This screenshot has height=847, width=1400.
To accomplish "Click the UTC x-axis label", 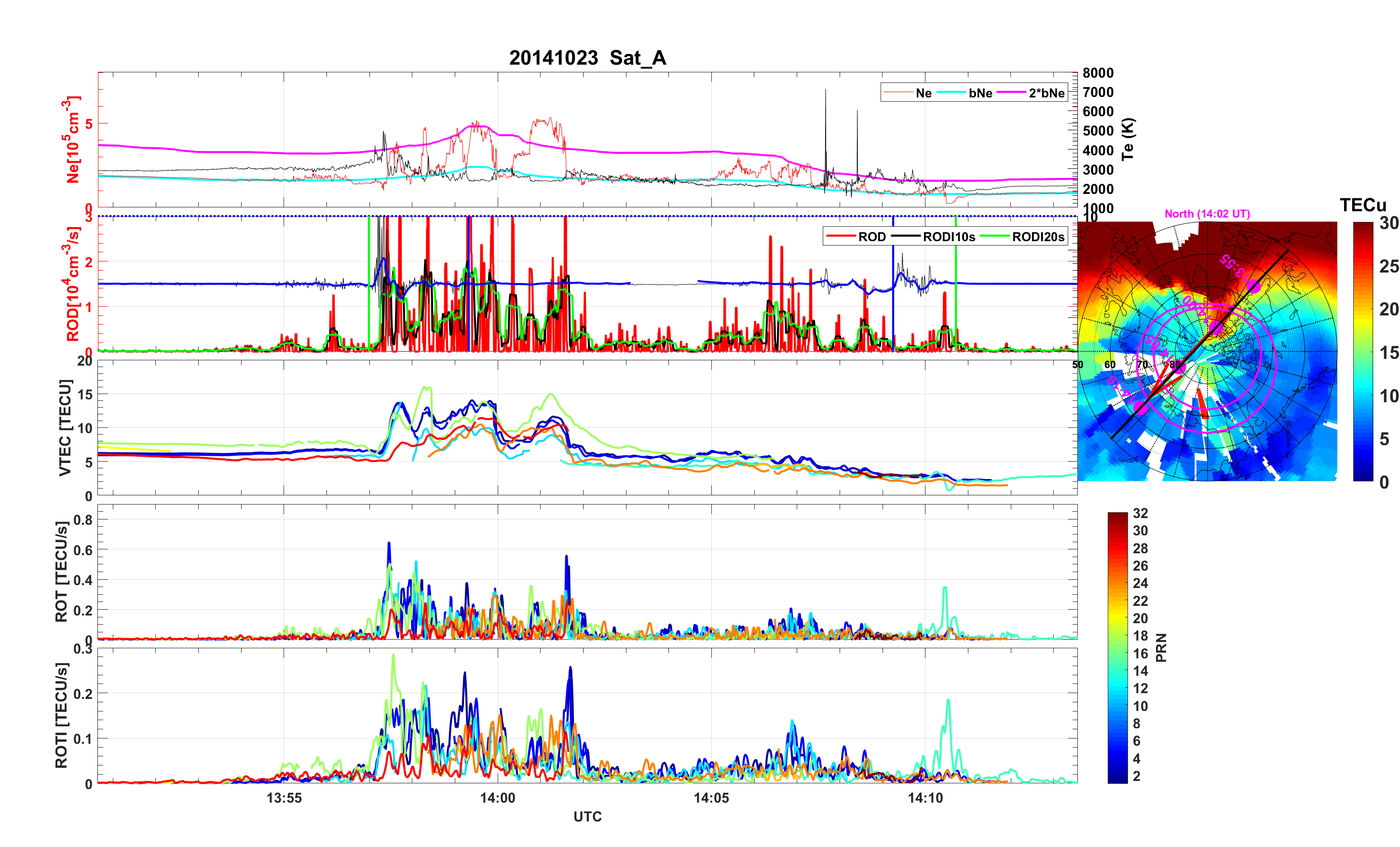I will 587,817.
